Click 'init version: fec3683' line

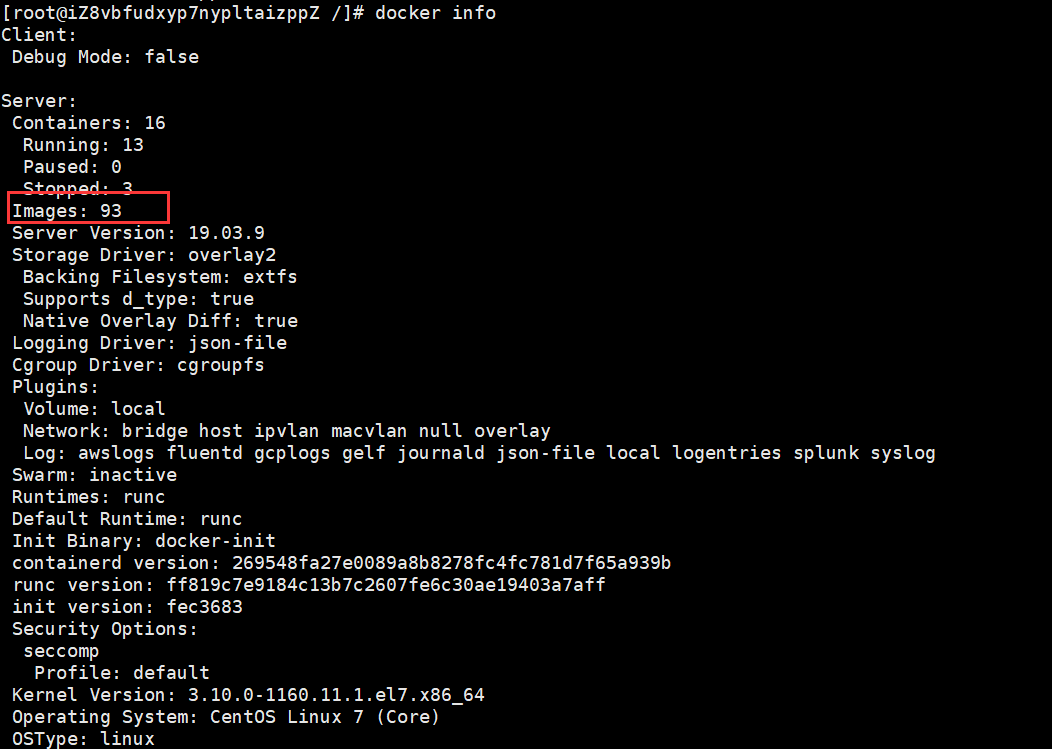click(127, 607)
